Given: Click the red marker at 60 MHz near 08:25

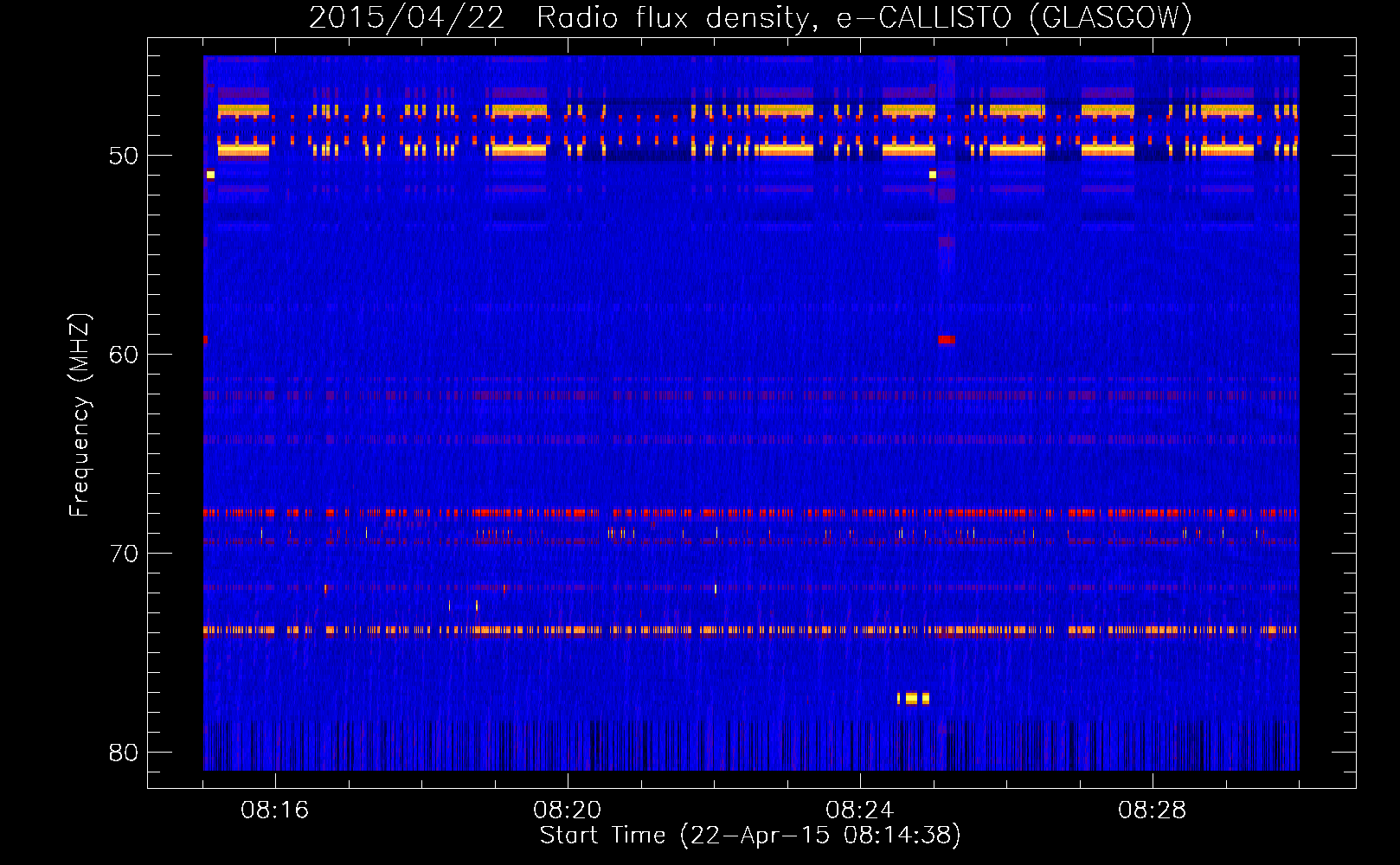Looking at the screenshot, I should [947, 340].
